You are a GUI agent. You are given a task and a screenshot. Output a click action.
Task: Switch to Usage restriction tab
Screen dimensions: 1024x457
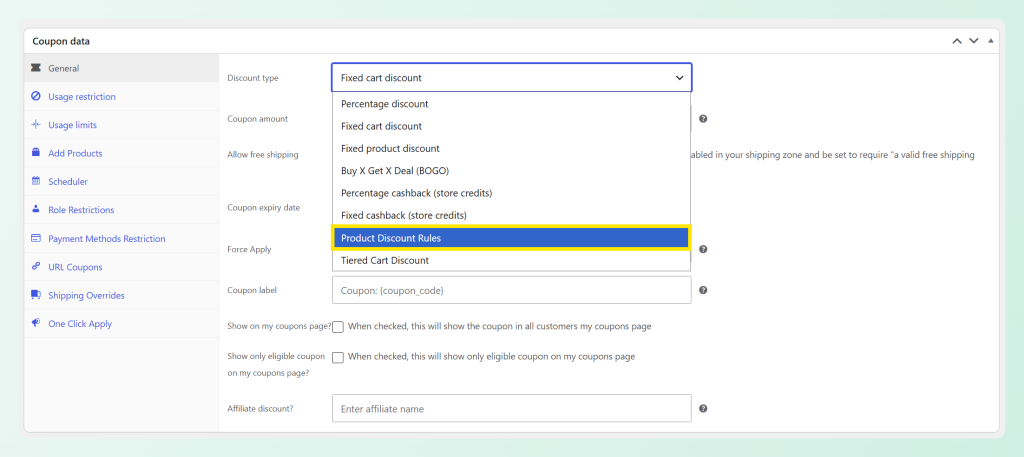[x=121, y=97]
